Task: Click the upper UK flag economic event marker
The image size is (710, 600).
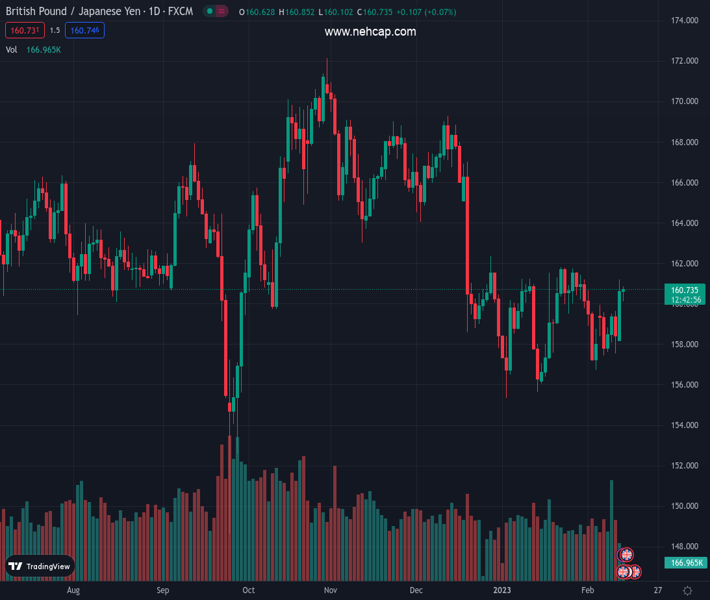Action: click(627, 555)
